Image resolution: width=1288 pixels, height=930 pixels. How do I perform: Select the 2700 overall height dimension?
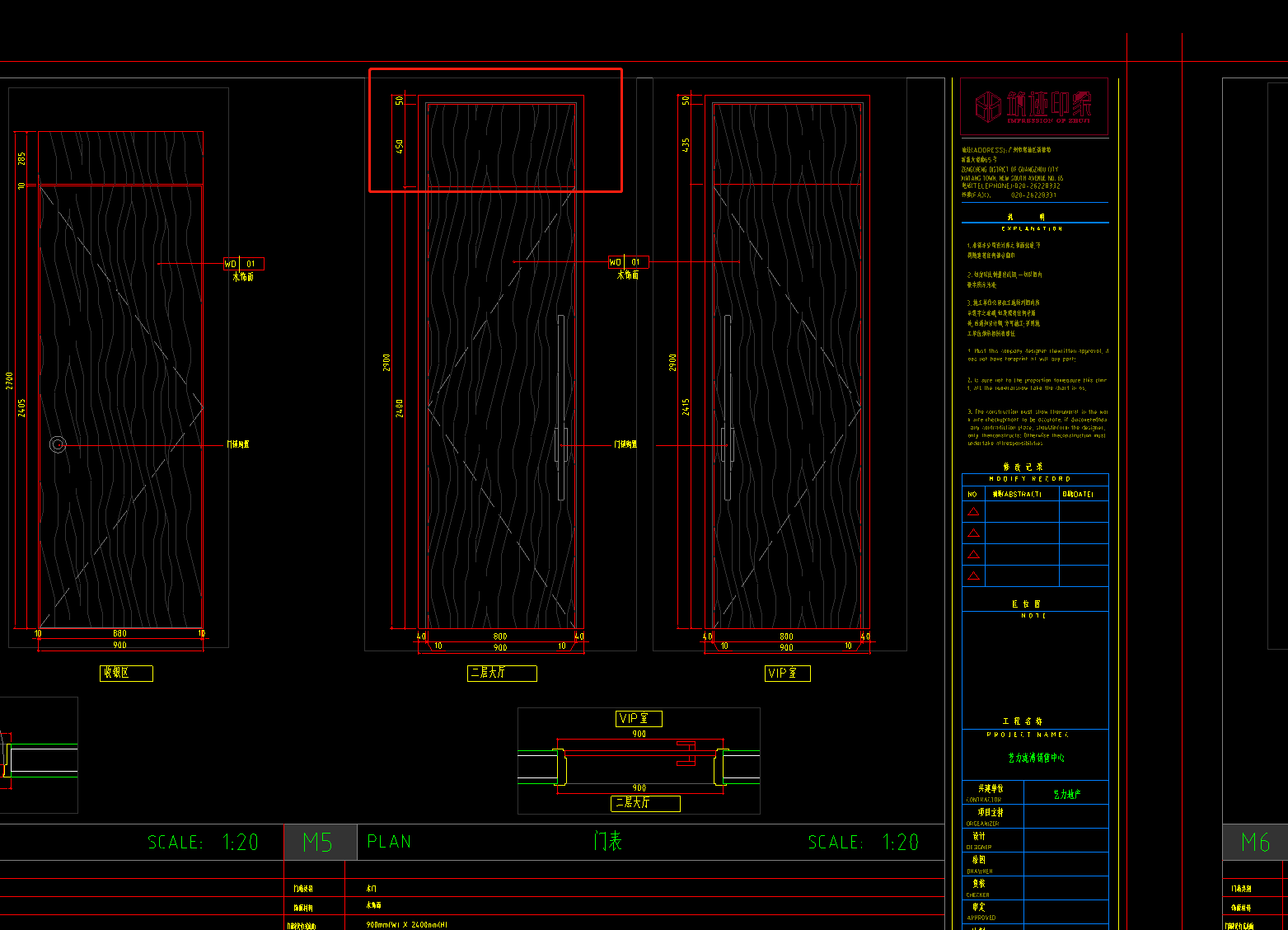point(10,381)
